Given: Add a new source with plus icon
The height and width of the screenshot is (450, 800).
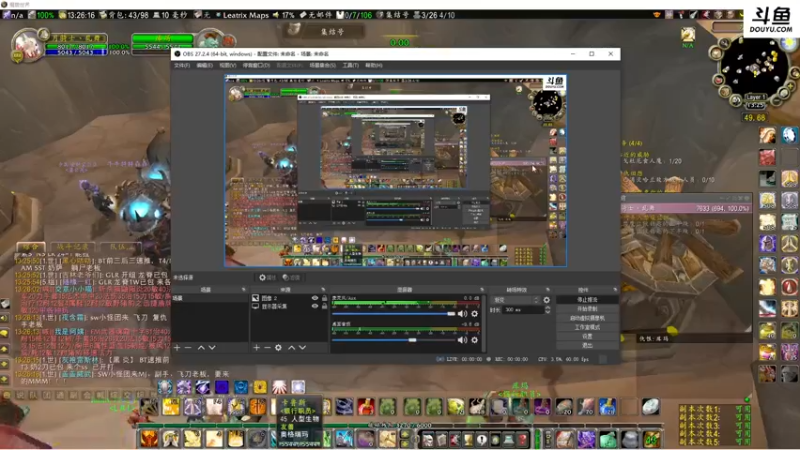Looking at the screenshot, I should [x=256, y=347].
